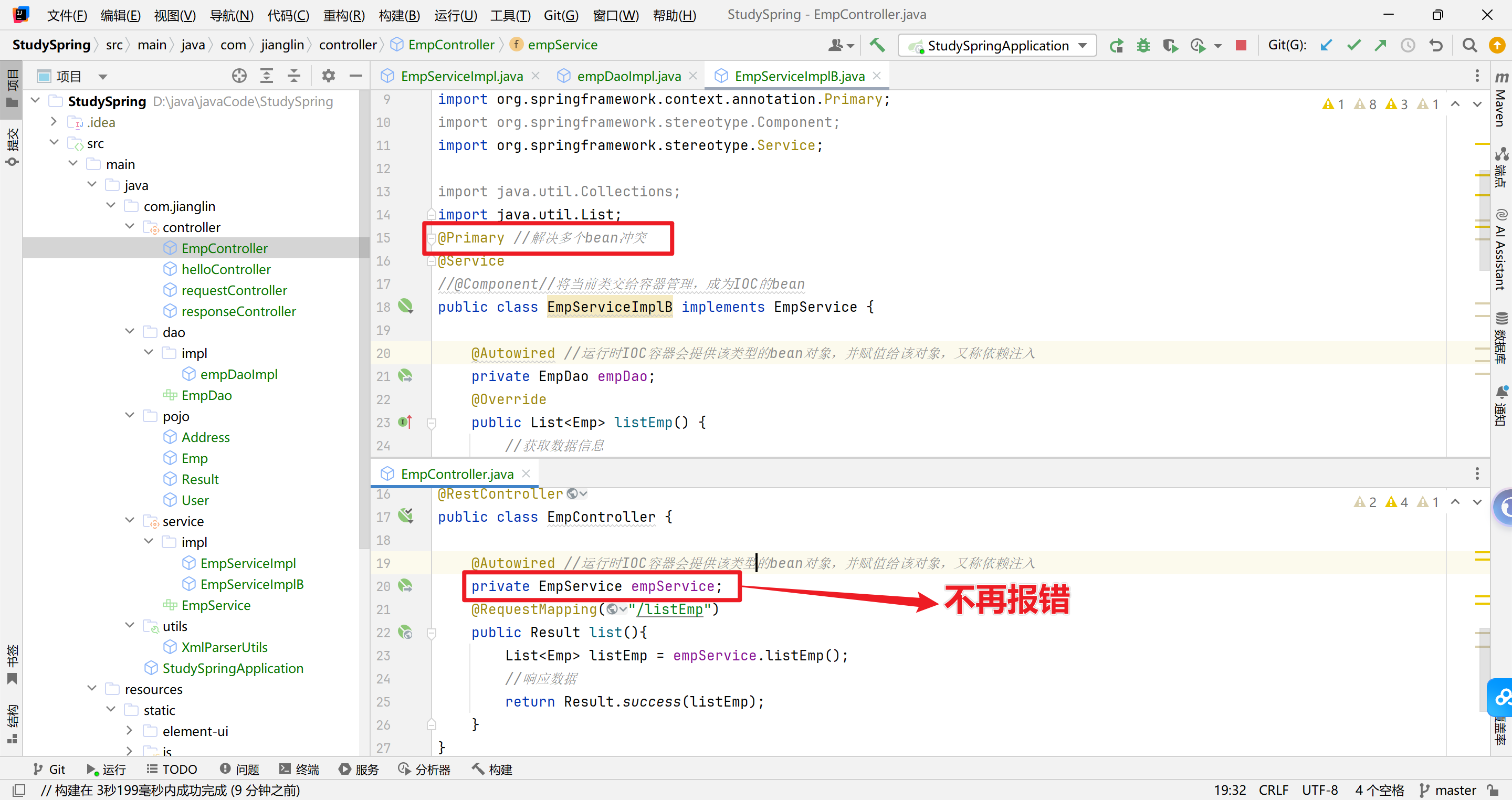Open project panel gear settings
The height and width of the screenshot is (800, 1512).
pyautogui.click(x=328, y=76)
